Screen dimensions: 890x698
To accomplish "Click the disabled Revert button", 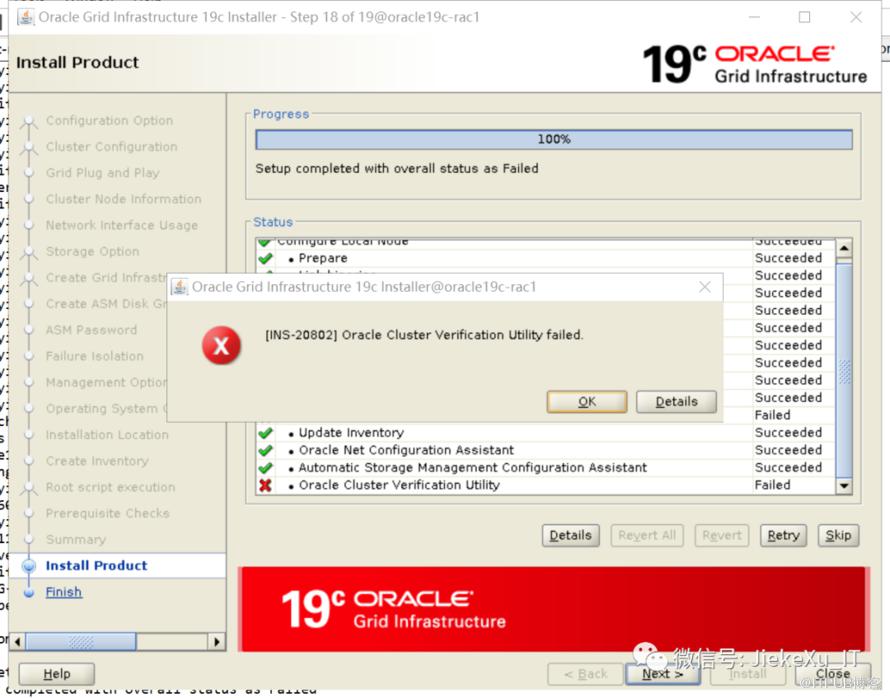I will (722, 535).
